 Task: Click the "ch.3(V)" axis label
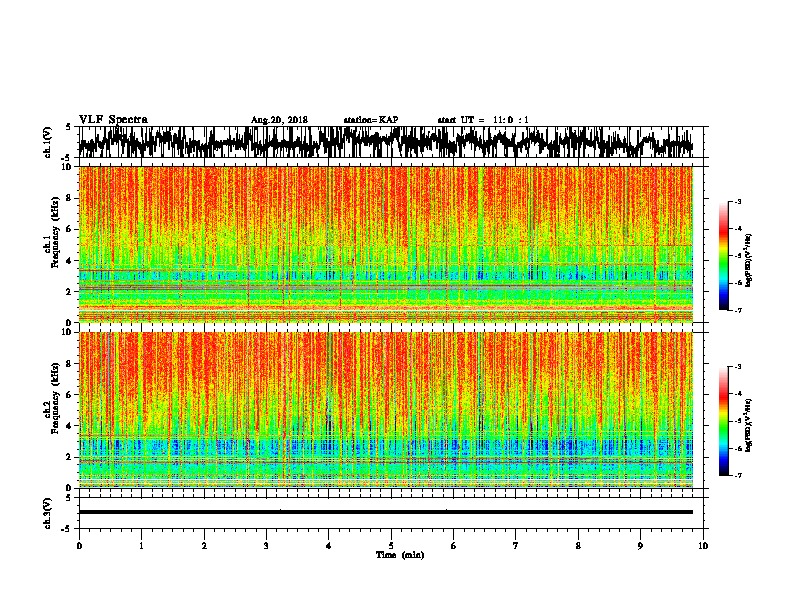tap(48, 513)
